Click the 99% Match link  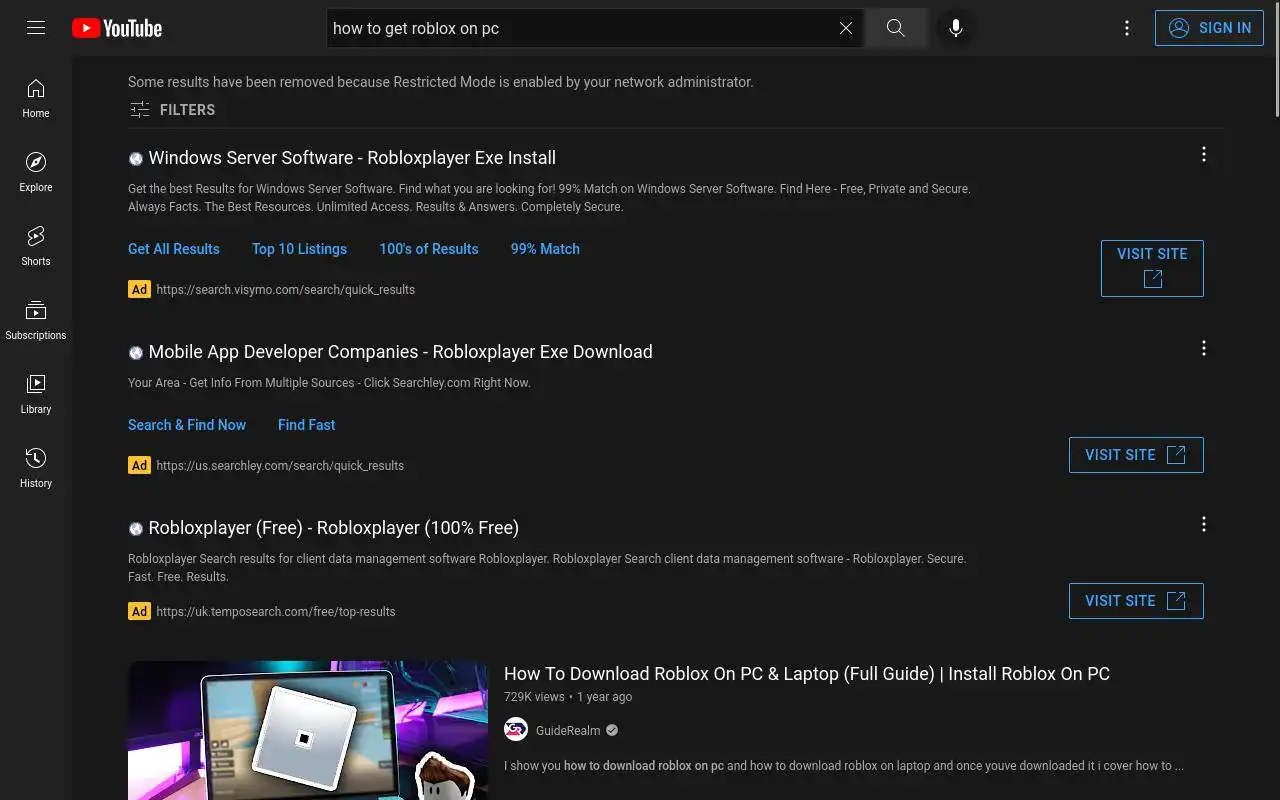[x=545, y=249]
